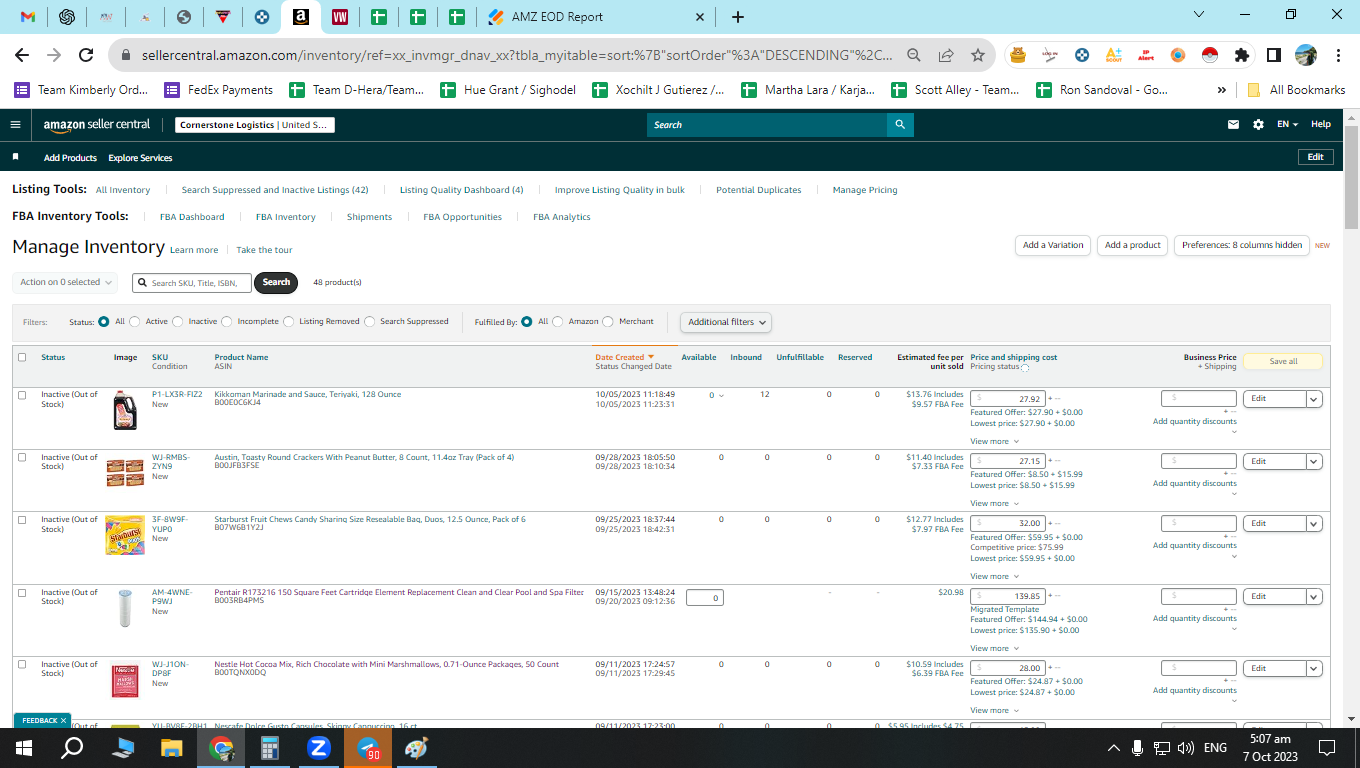Open the Chrome three-dot menu

1336,55
